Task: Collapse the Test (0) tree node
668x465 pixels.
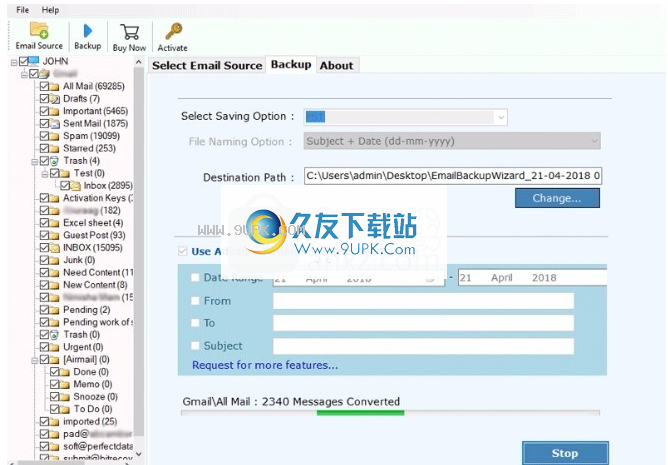Action: click(x=45, y=174)
